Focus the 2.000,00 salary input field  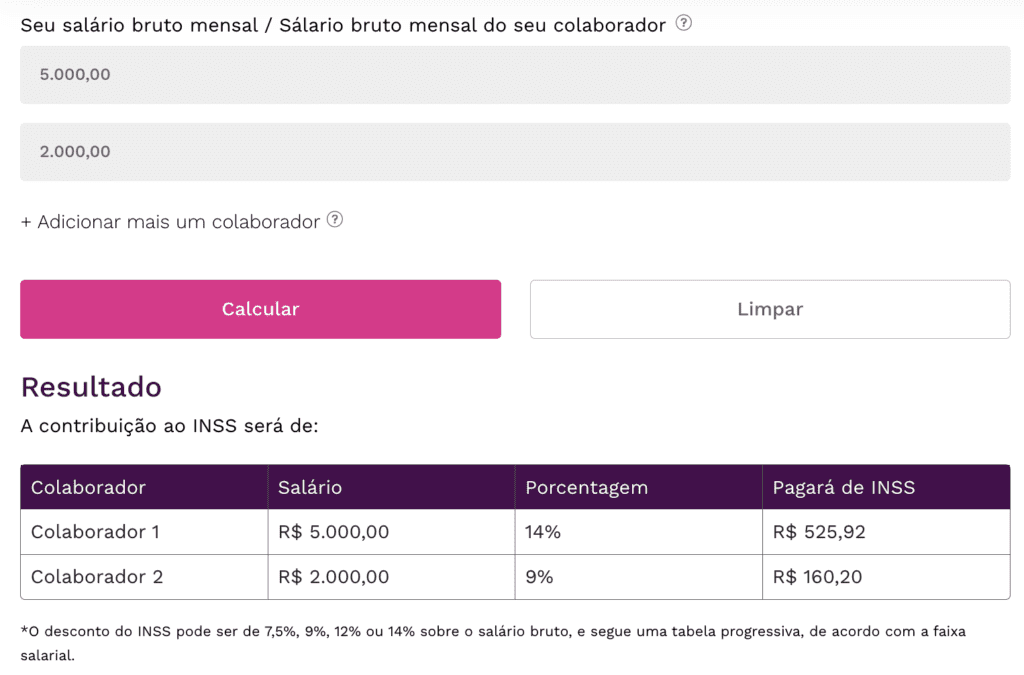point(515,151)
